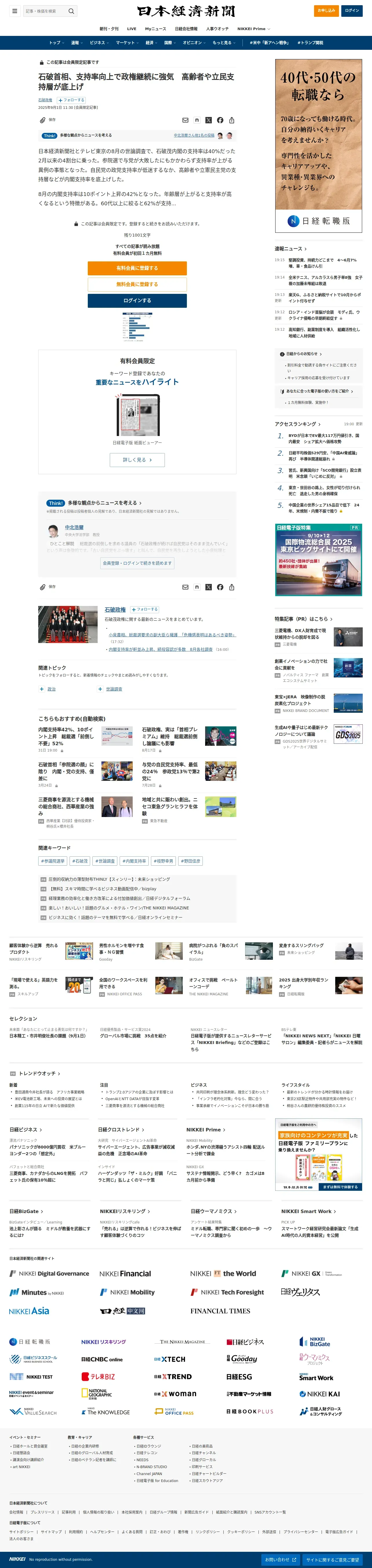This screenshot has width=372, height=1568.
Task: Open the 朝刊・夕刊 menu item
Action: 109,29
